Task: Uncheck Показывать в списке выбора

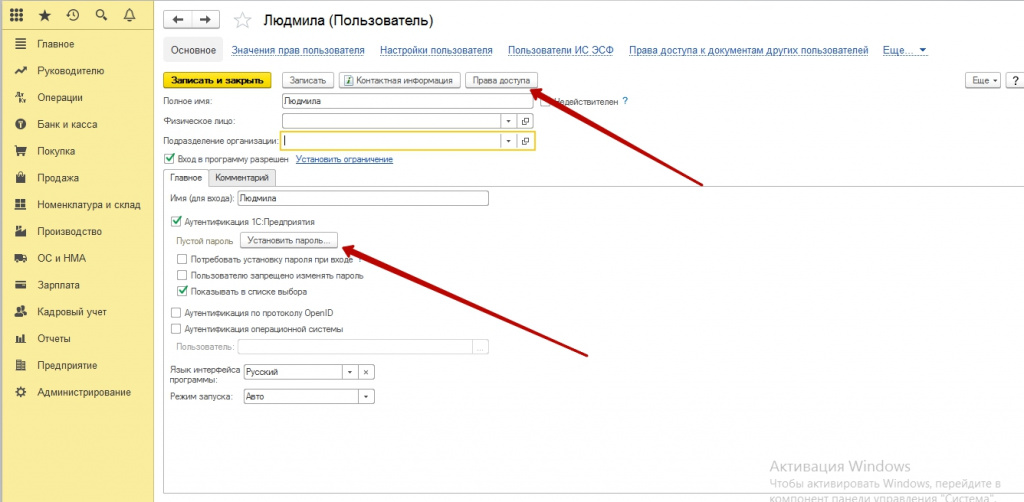Action: click(x=182, y=292)
